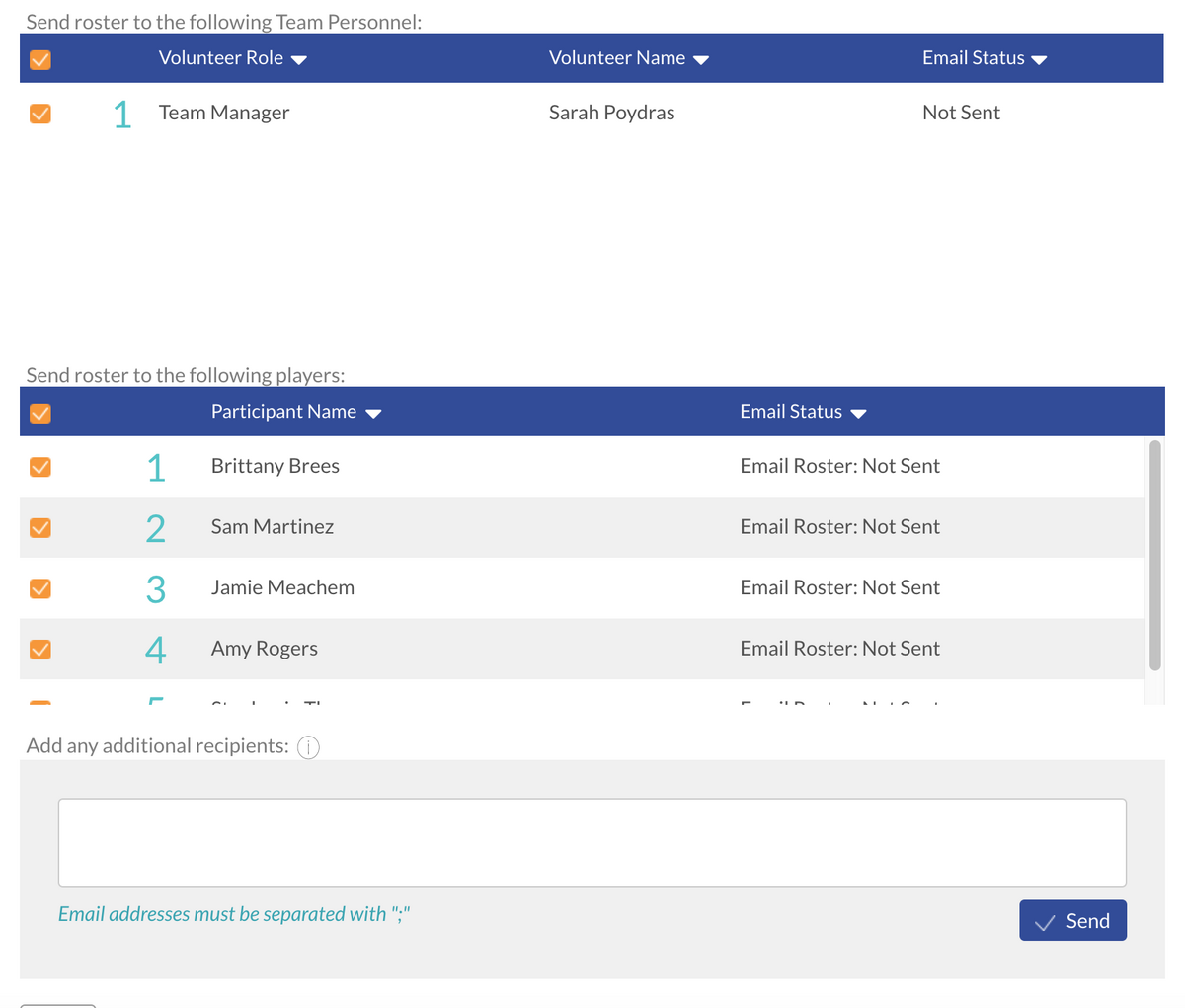
Task: Open the Participant Name sort dropdown
Action: pos(374,413)
